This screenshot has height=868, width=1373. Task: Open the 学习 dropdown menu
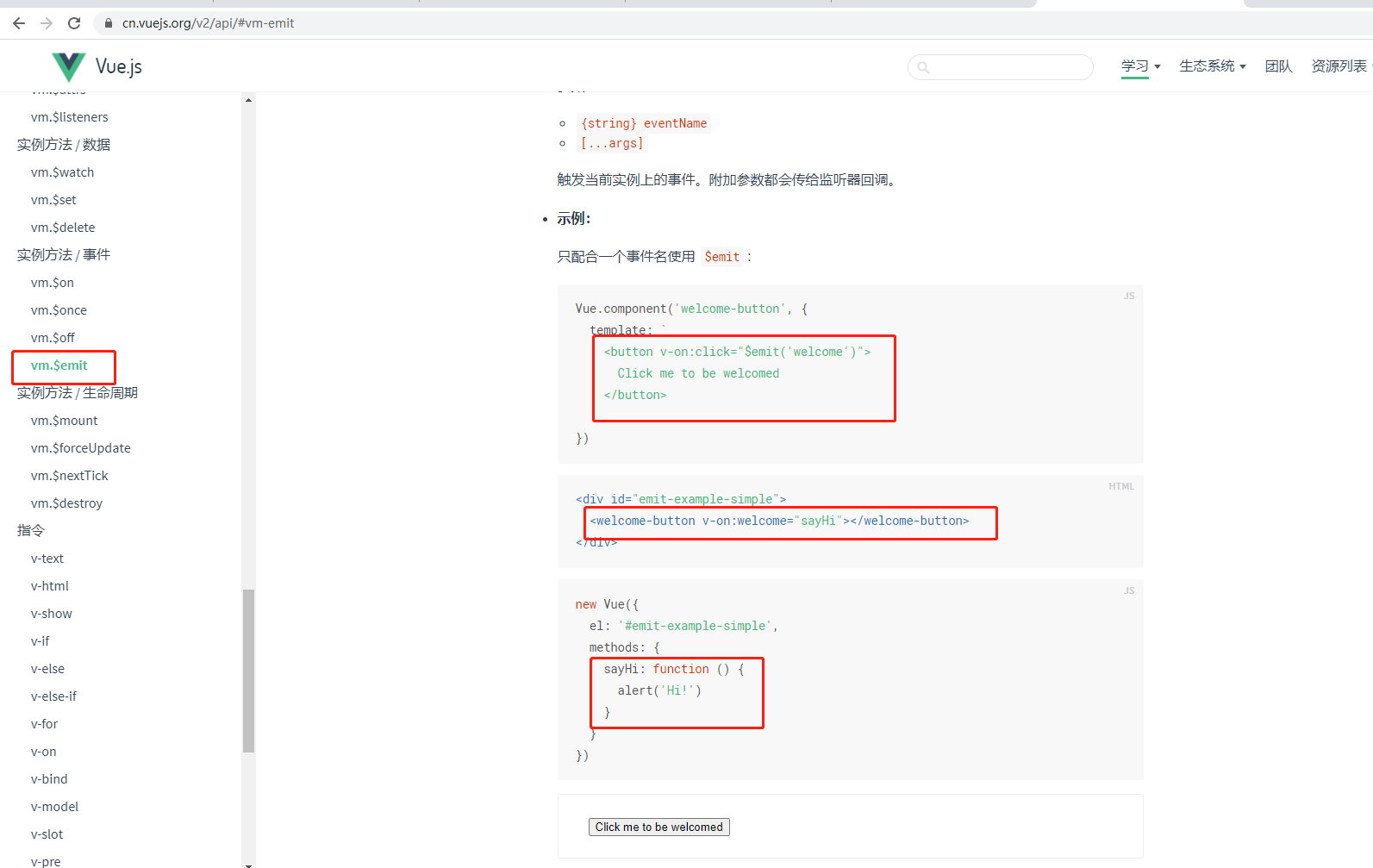click(1140, 66)
